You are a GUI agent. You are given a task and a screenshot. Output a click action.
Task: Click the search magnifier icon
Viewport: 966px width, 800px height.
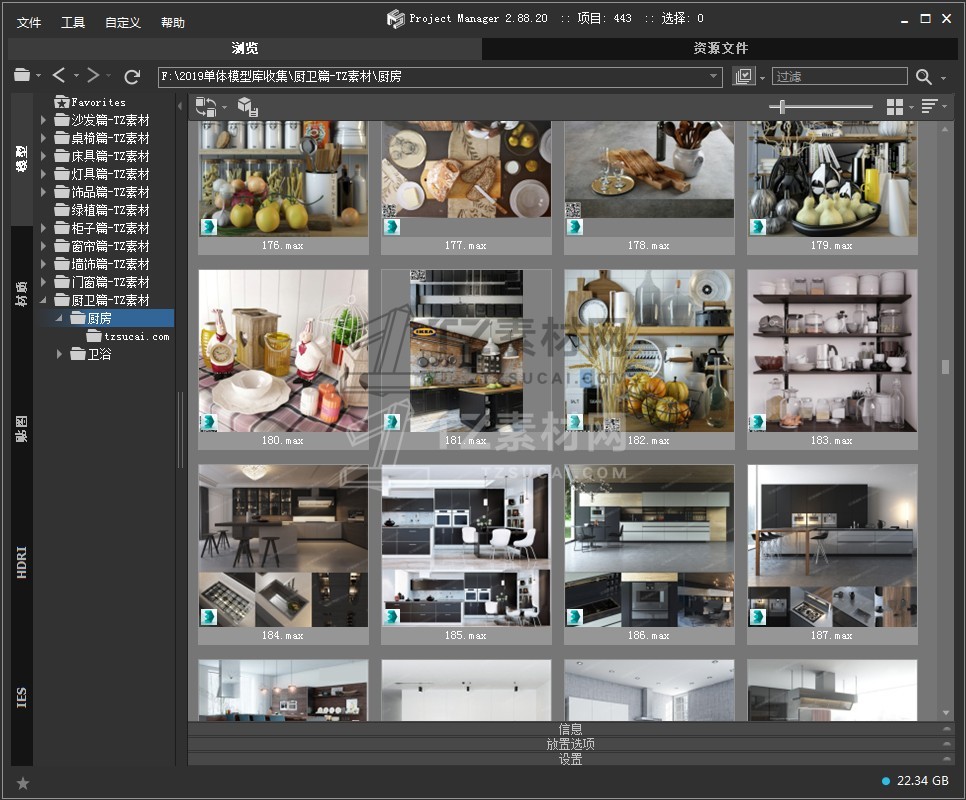pyautogui.click(x=923, y=77)
